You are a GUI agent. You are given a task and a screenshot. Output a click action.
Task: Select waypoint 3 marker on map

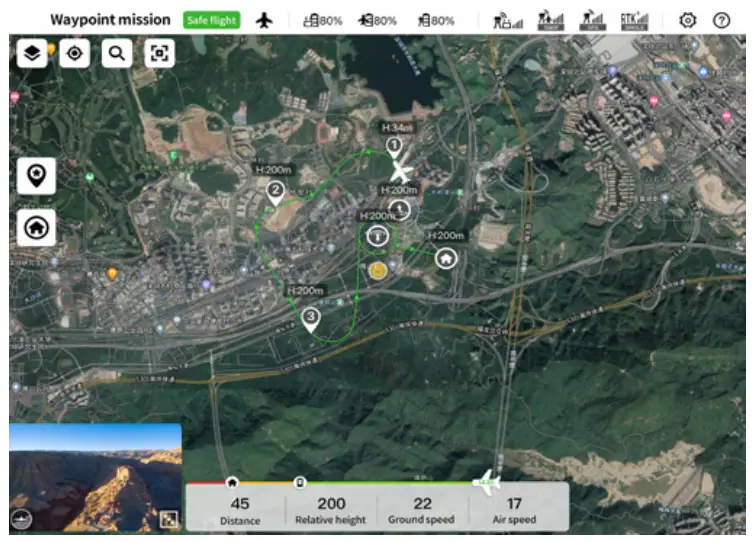(x=311, y=320)
